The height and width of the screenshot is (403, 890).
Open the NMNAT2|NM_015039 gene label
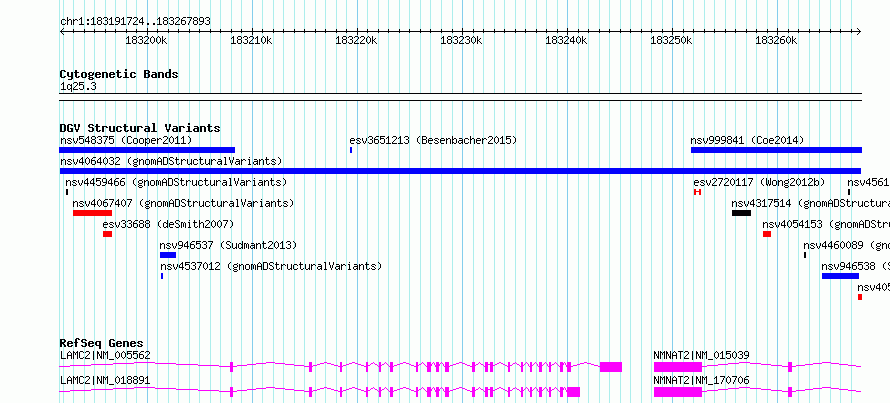pos(701,355)
